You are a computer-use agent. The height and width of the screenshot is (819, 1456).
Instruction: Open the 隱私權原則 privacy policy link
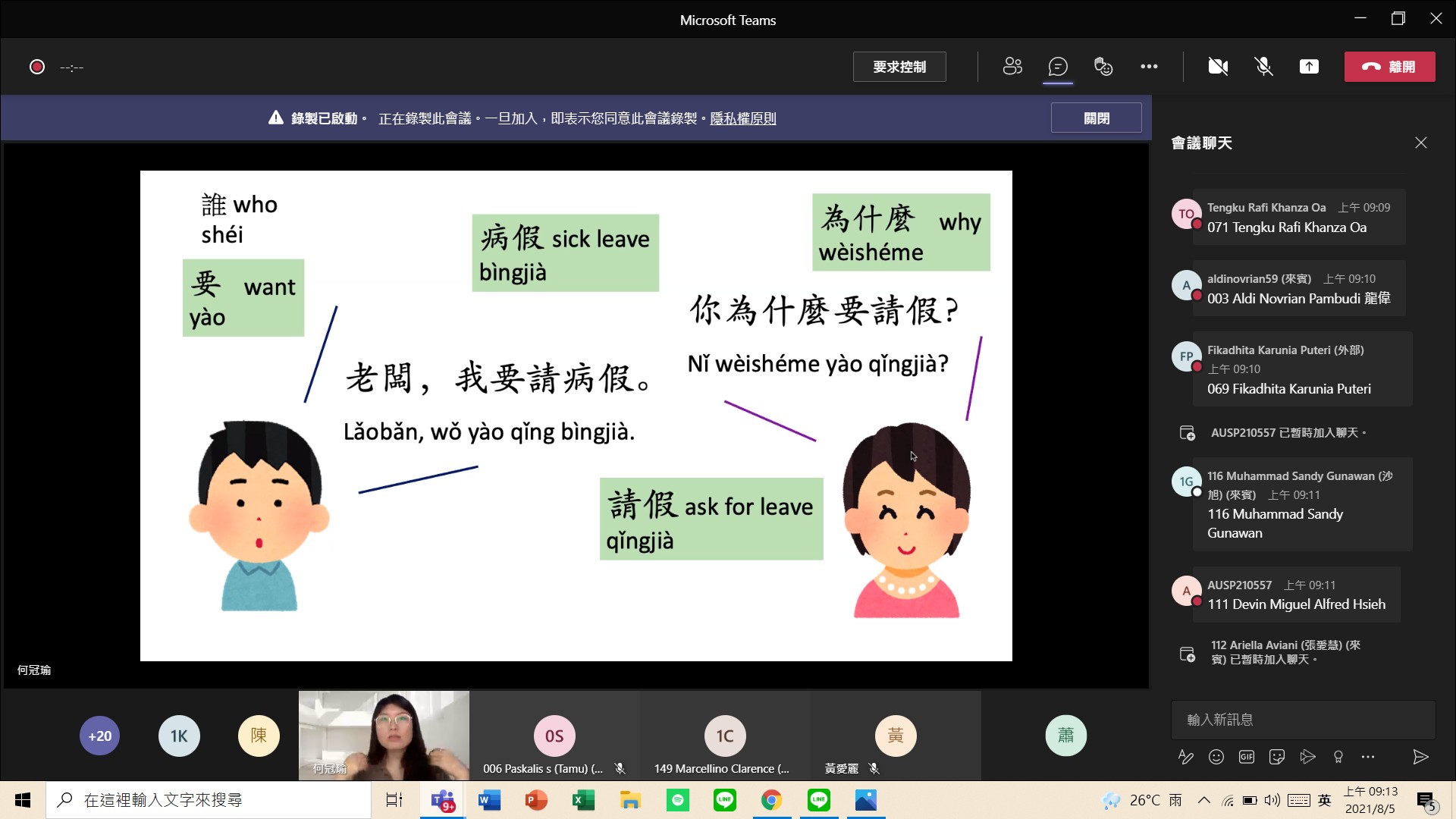click(742, 118)
